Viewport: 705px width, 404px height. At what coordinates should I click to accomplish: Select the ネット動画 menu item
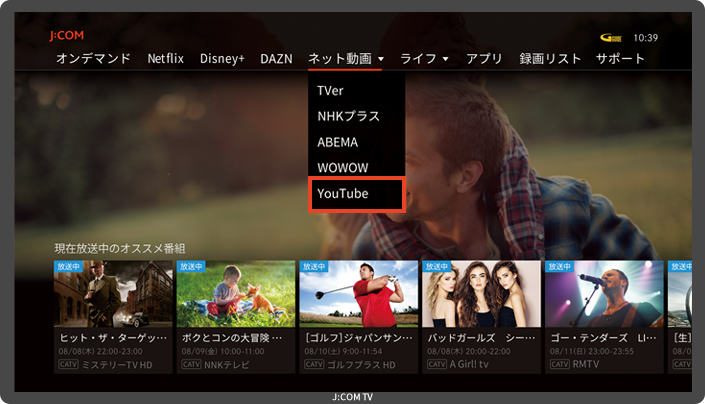340,58
